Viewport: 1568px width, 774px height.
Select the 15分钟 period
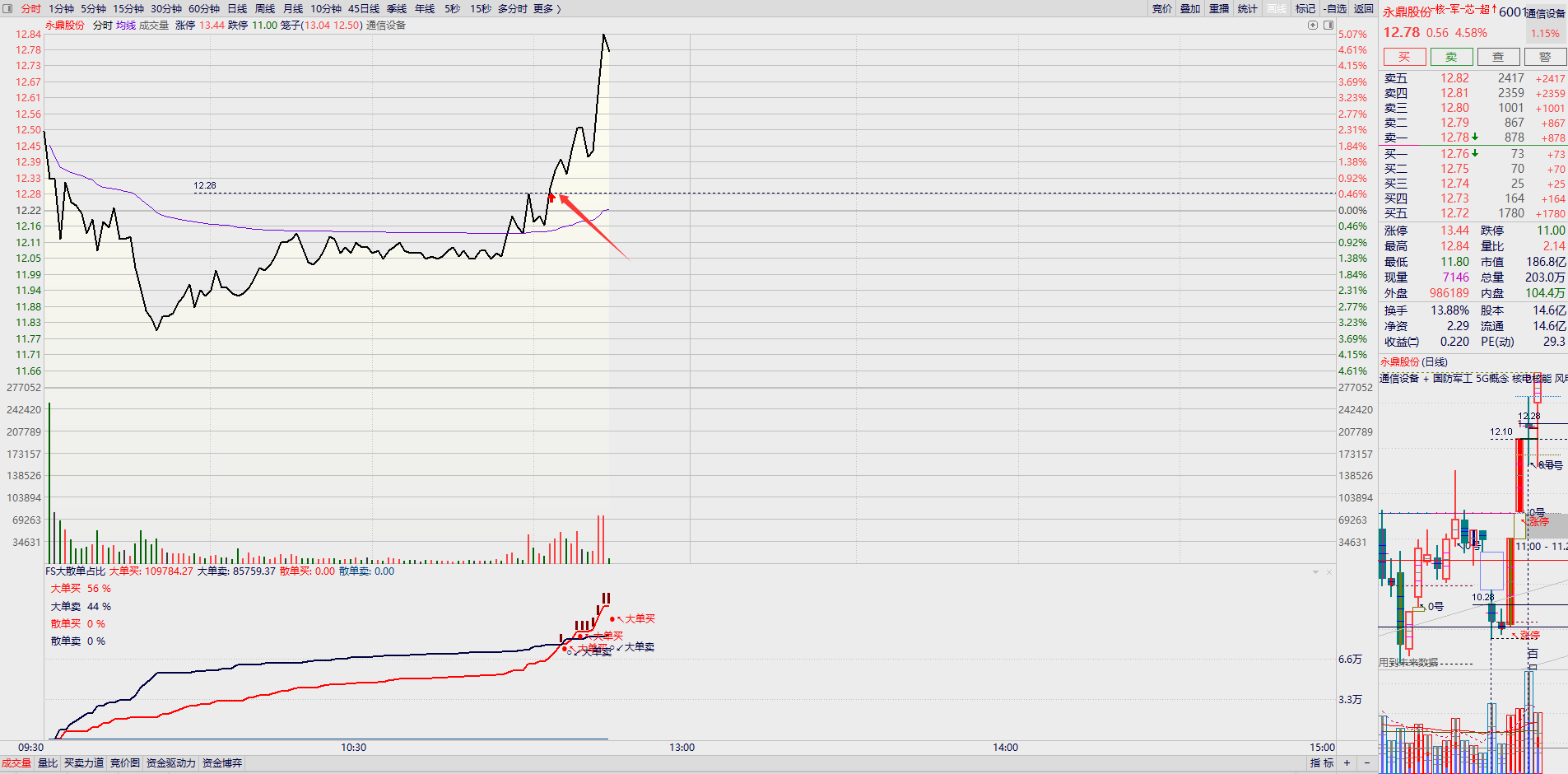128,8
